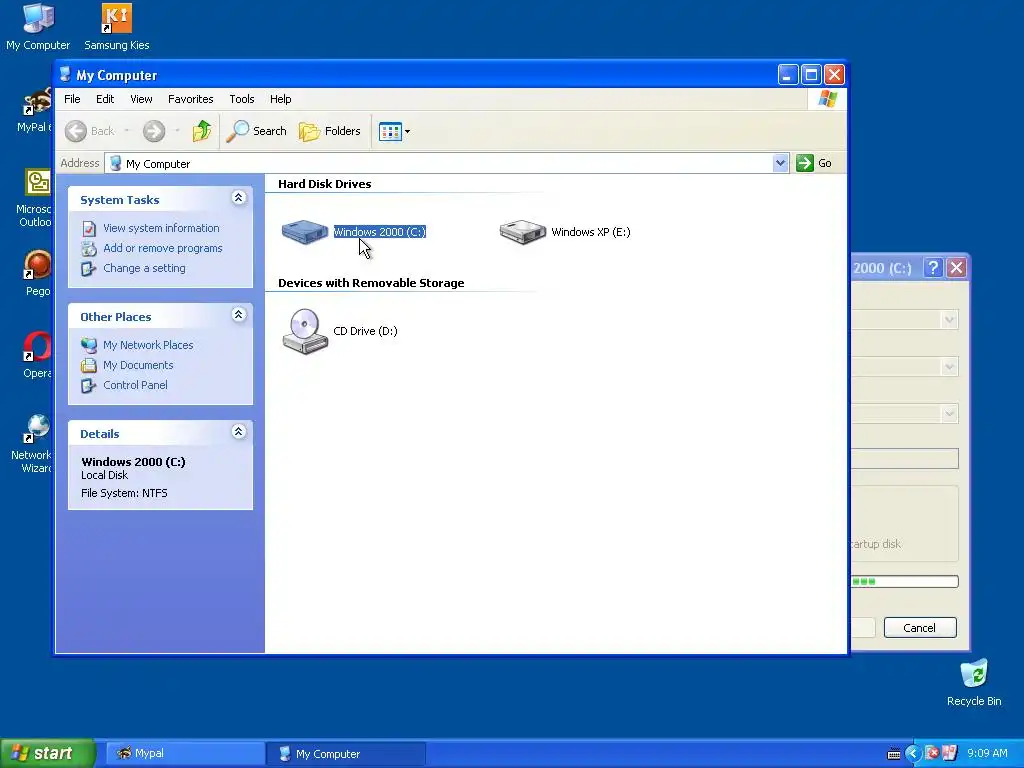This screenshot has height=768, width=1024.
Task: Open Control Panel link
Action: tap(135, 385)
